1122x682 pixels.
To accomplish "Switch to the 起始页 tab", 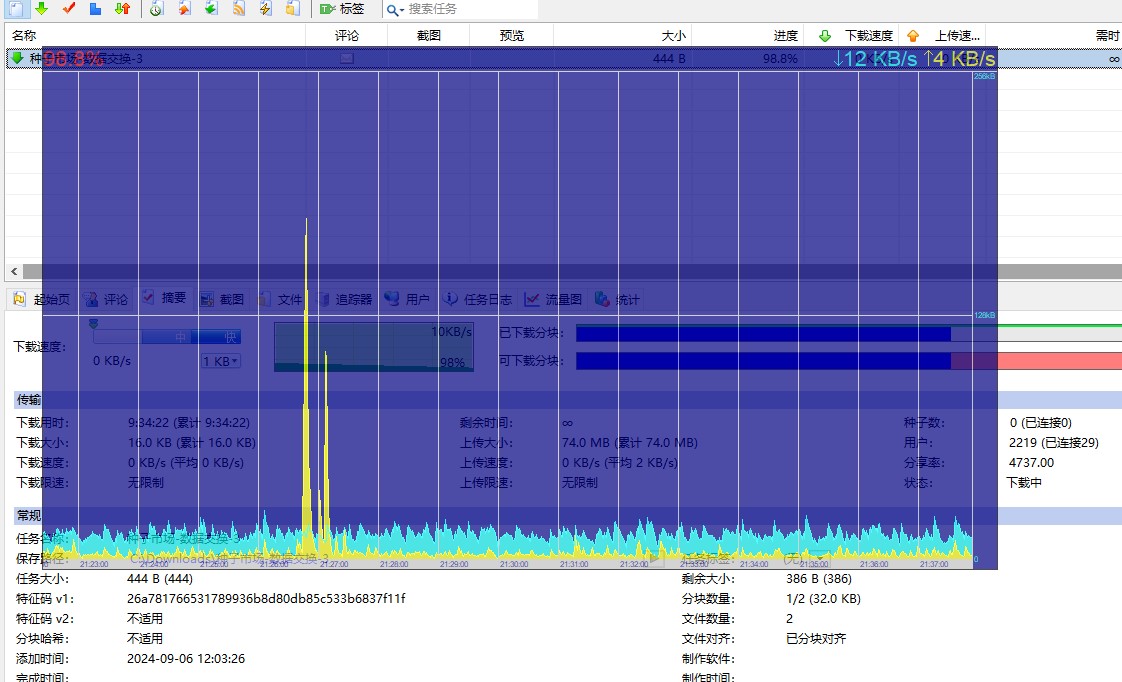I will [42, 299].
